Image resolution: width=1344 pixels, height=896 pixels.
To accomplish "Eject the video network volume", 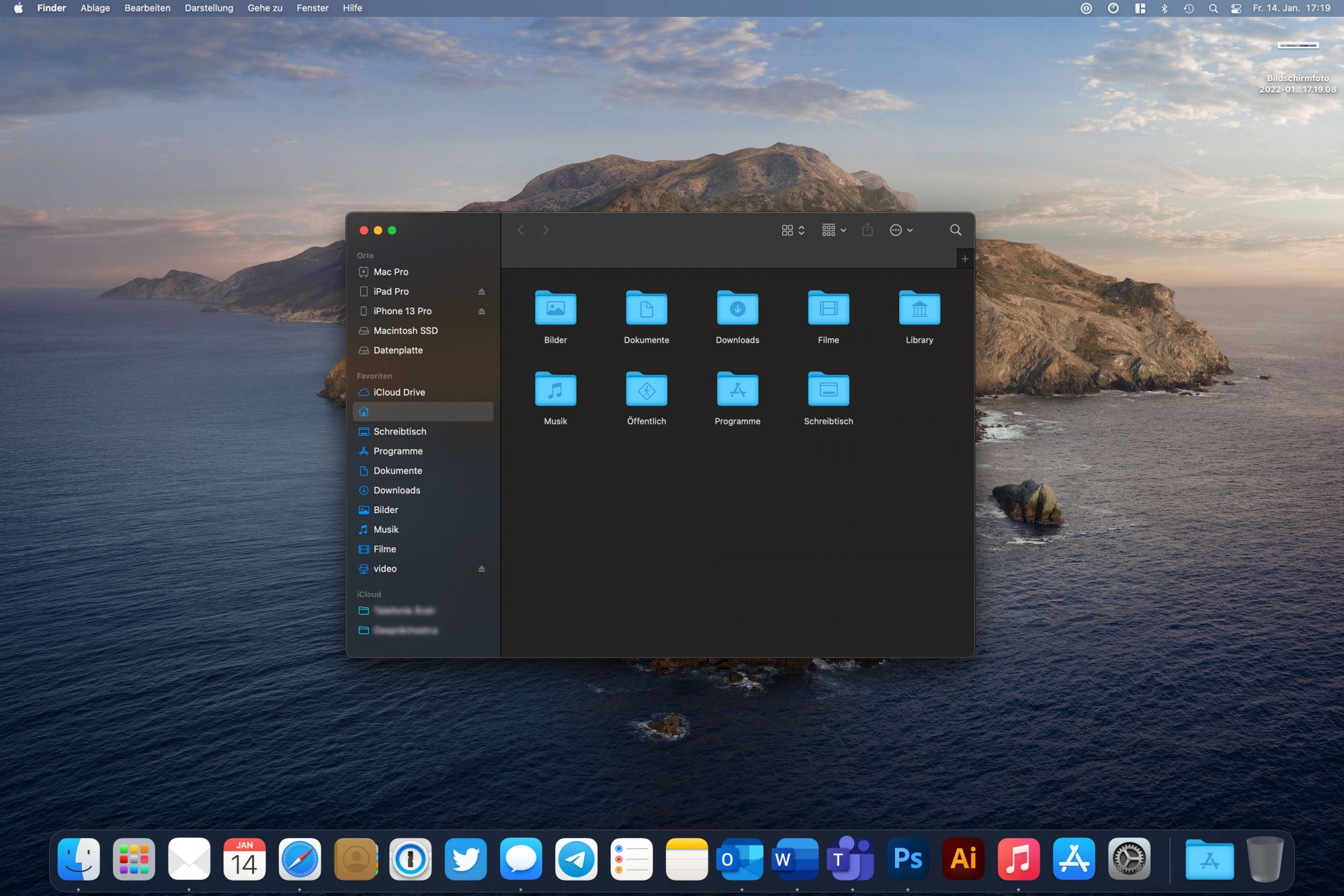I will point(481,569).
